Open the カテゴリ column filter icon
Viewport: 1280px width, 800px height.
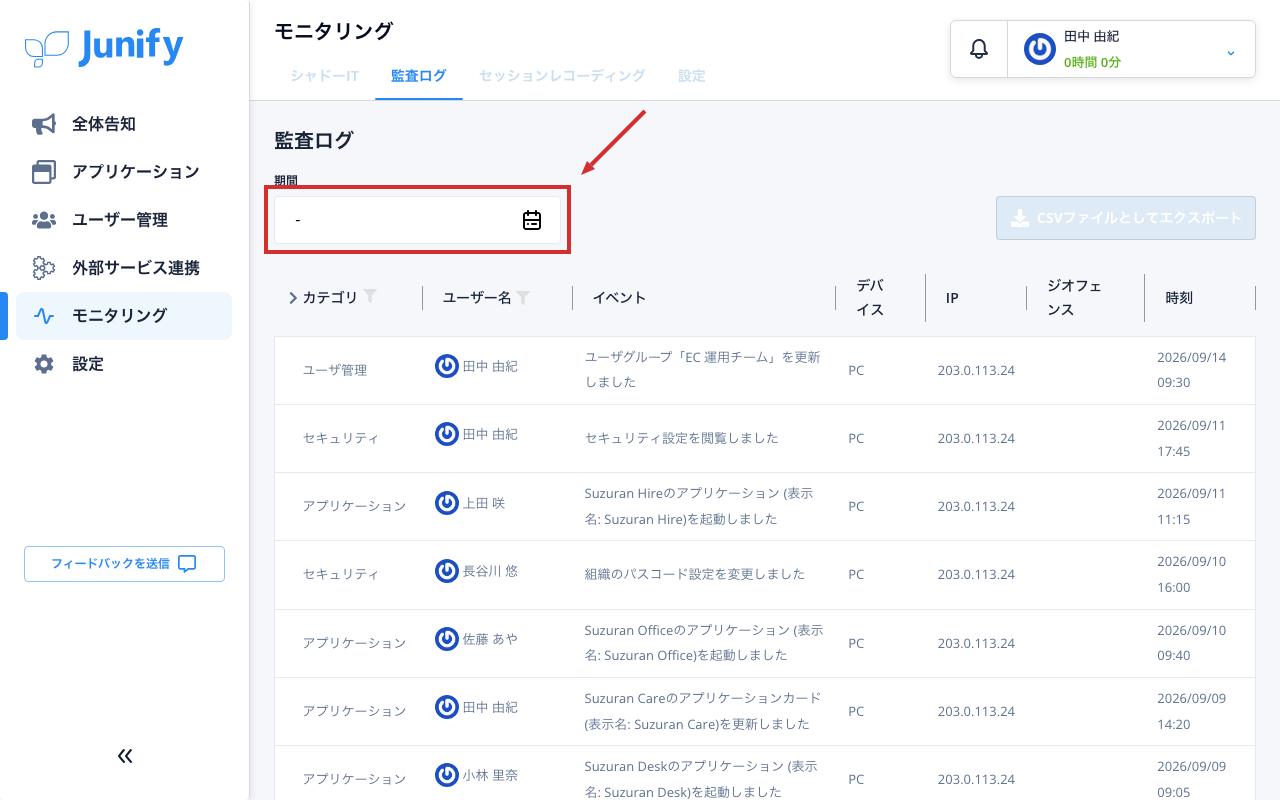click(x=370, y=296)
